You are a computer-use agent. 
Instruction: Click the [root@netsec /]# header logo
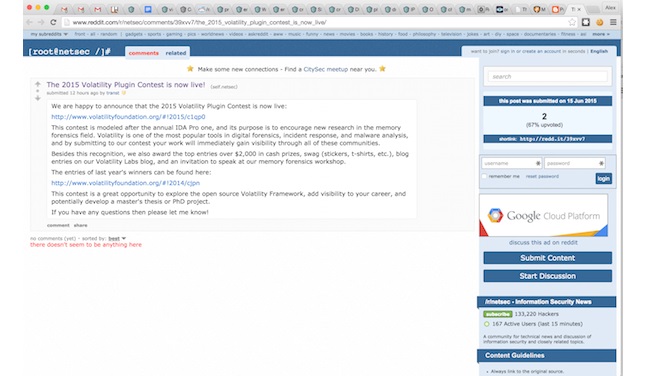(69, 52)
